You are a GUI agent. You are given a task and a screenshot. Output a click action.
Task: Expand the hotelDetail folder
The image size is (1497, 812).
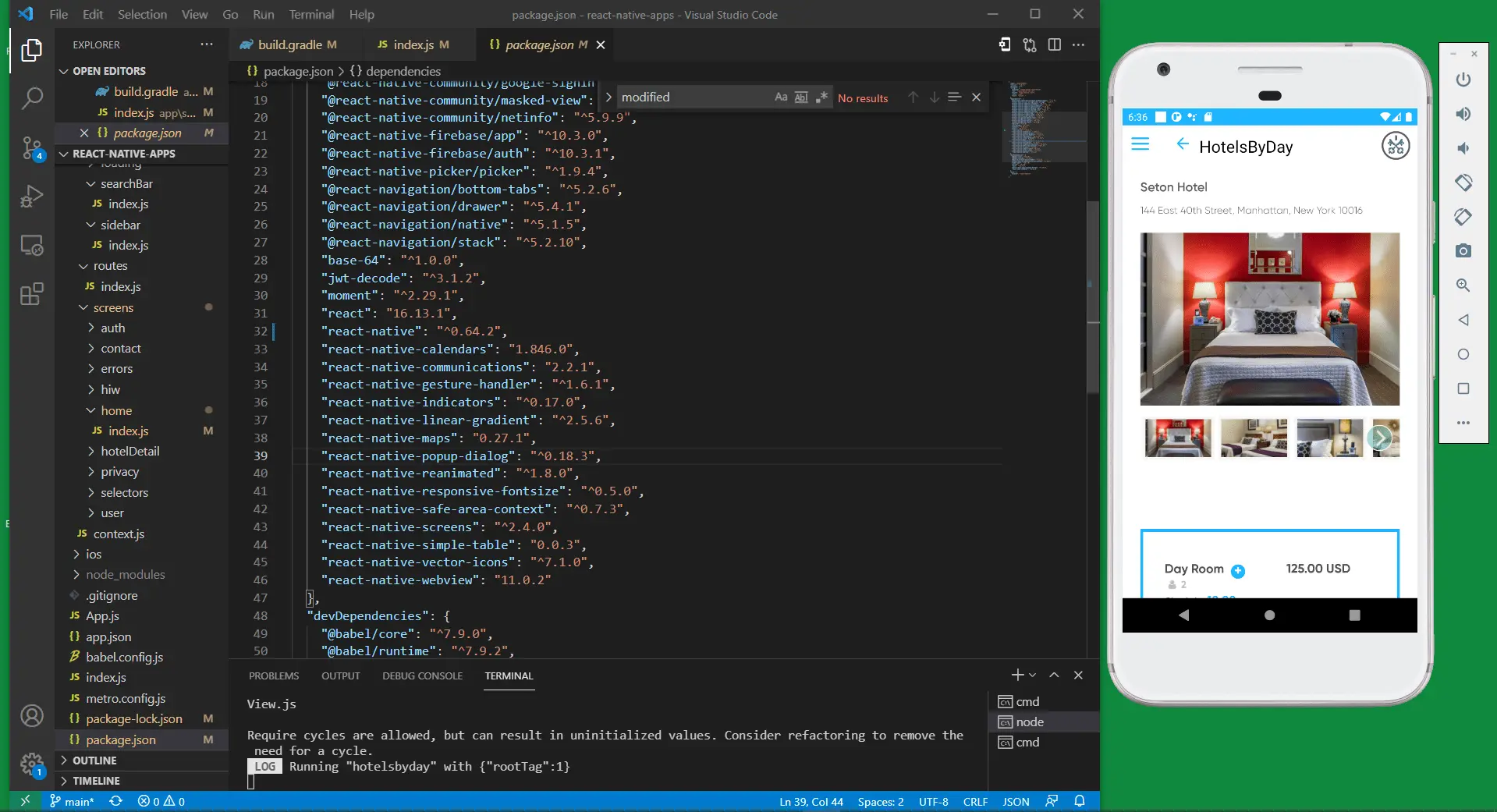pyautogui.click(x=129, y=451)
